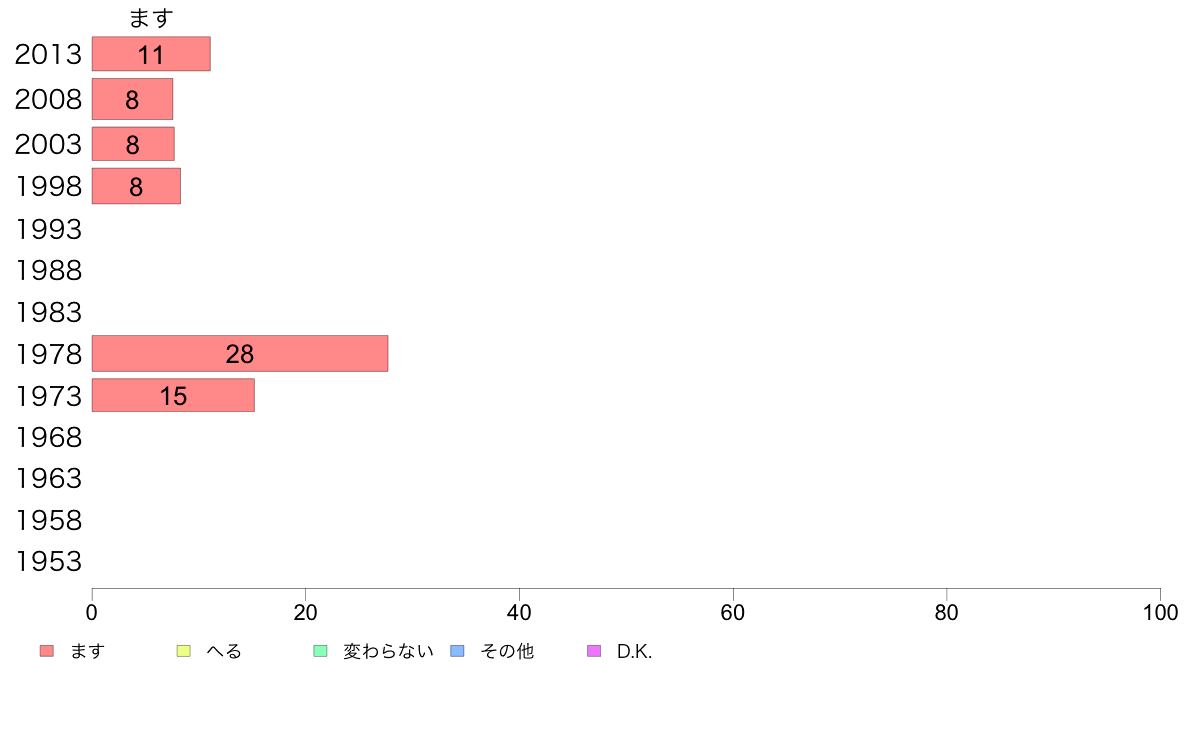Select the 1973 bar showing 15

point(174,395)
